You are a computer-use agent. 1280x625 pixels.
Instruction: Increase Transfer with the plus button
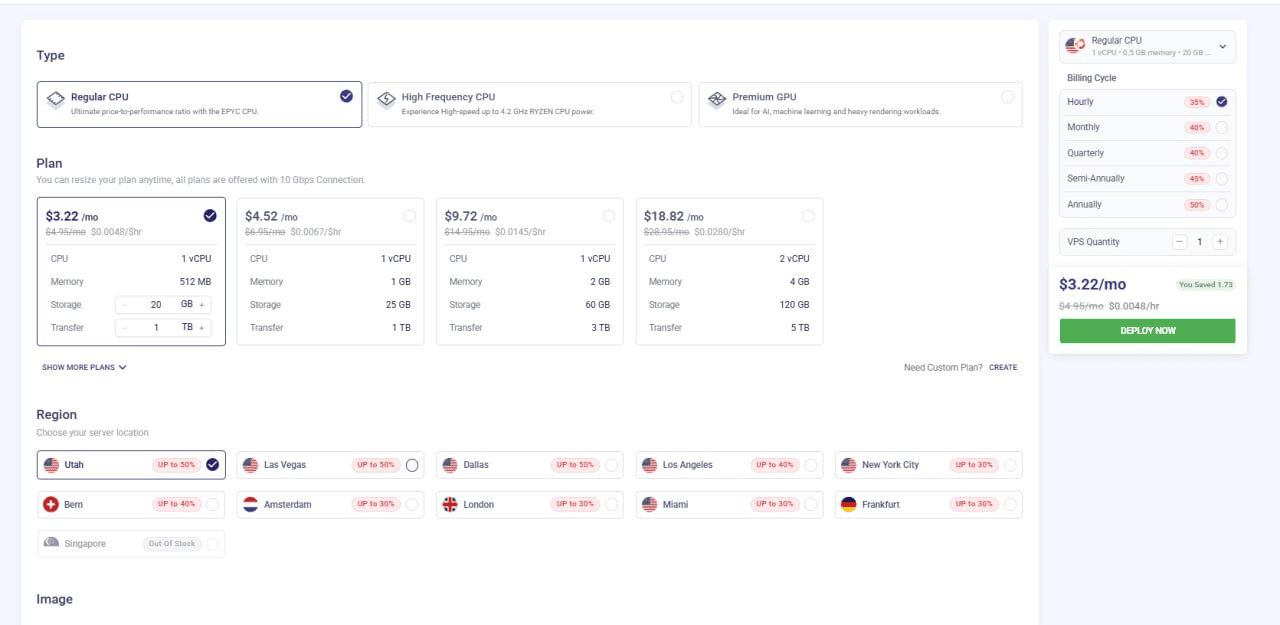201,328
